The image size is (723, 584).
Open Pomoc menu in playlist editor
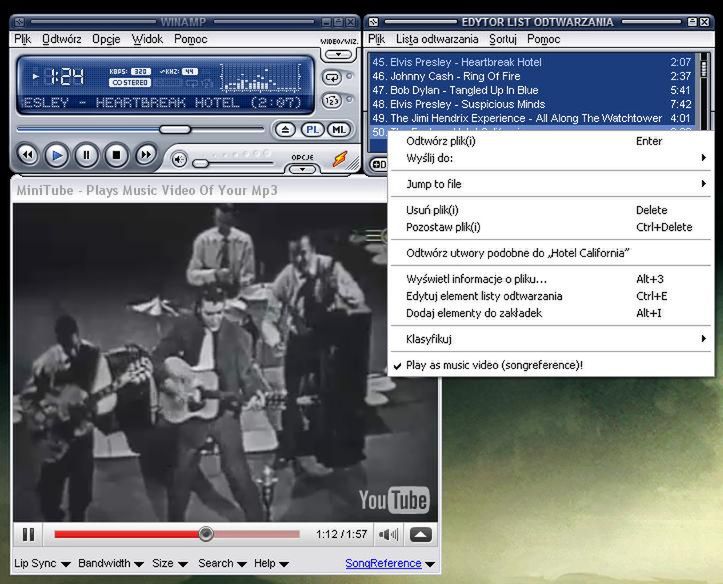(x=544, y=39)
